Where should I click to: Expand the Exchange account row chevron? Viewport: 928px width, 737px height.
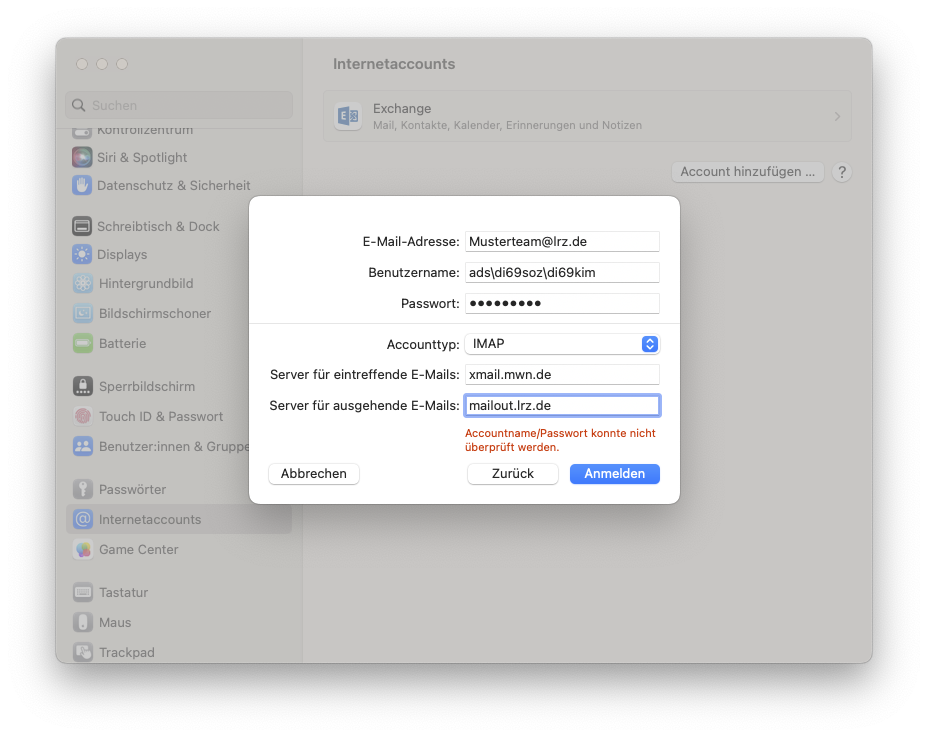click(837, 117)
